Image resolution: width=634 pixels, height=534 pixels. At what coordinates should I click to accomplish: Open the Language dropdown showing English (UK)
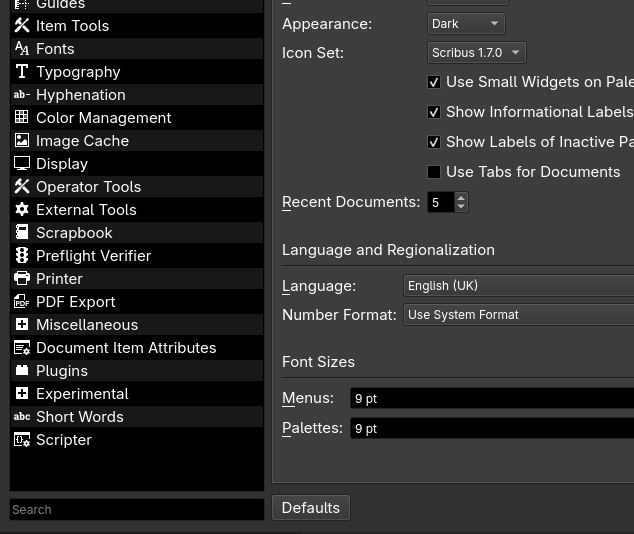(518, 286)
